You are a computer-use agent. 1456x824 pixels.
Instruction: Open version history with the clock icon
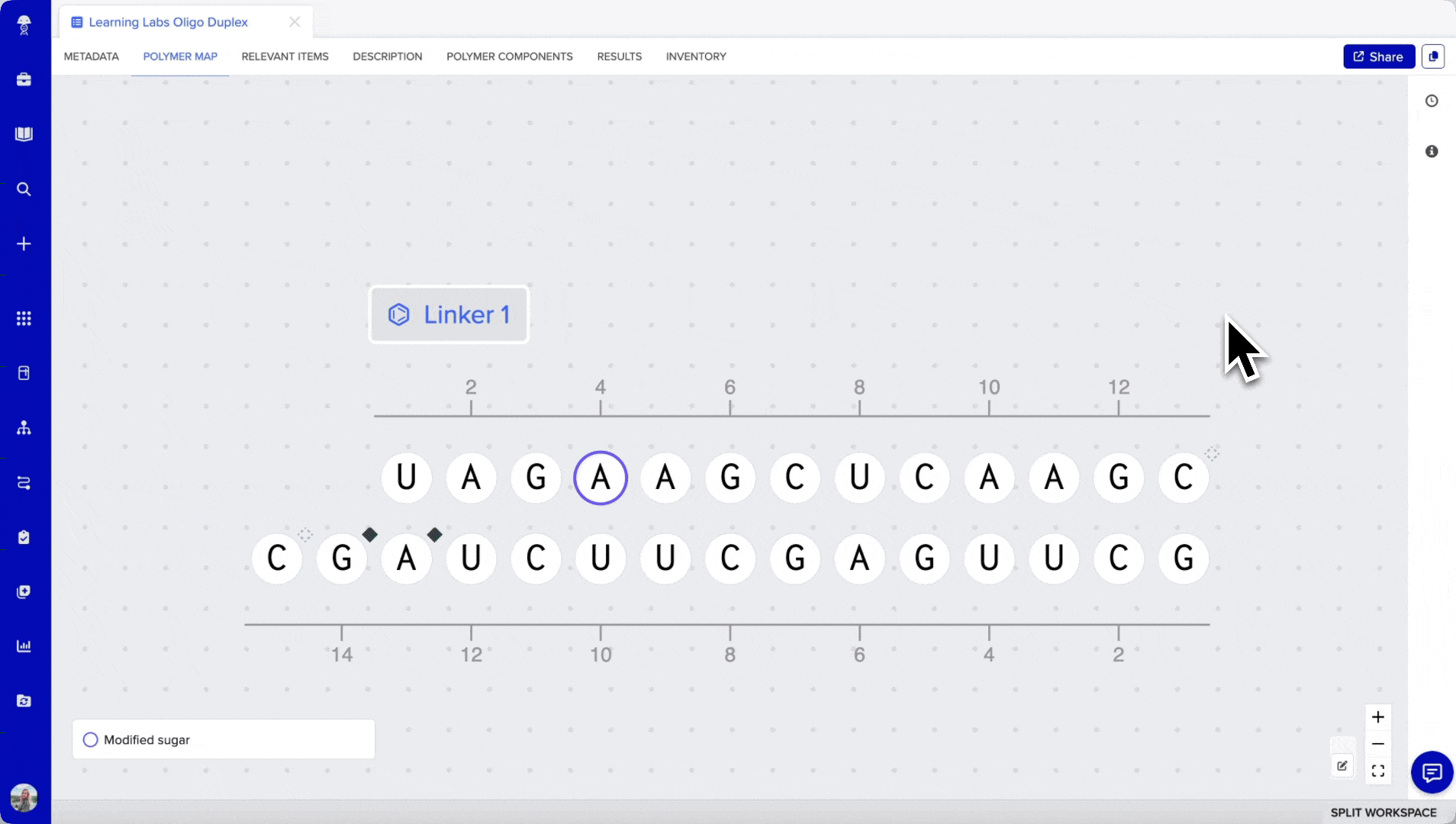[x=1433, y=100]
